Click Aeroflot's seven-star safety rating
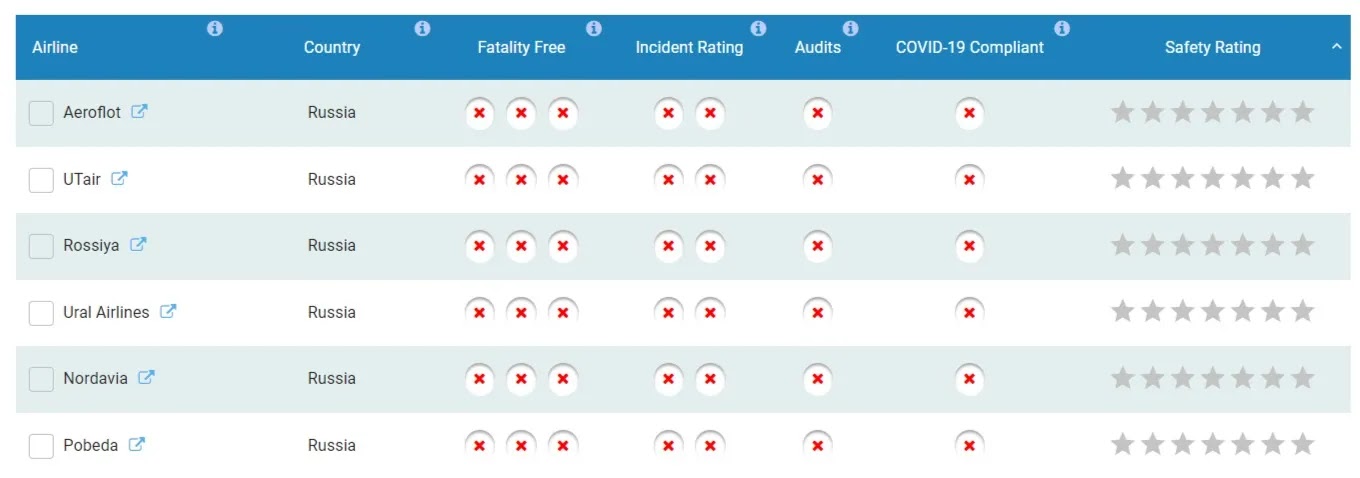The image size is (1360, 478). [1212, 112]
